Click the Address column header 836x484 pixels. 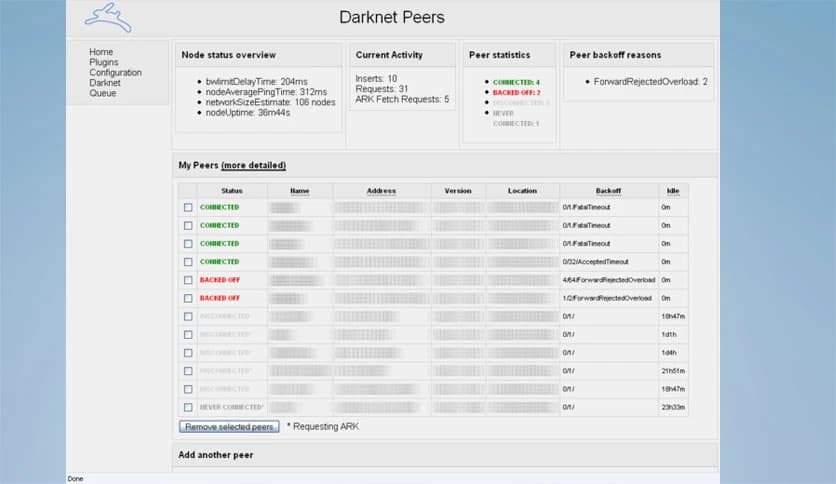[x=381, y=190]
